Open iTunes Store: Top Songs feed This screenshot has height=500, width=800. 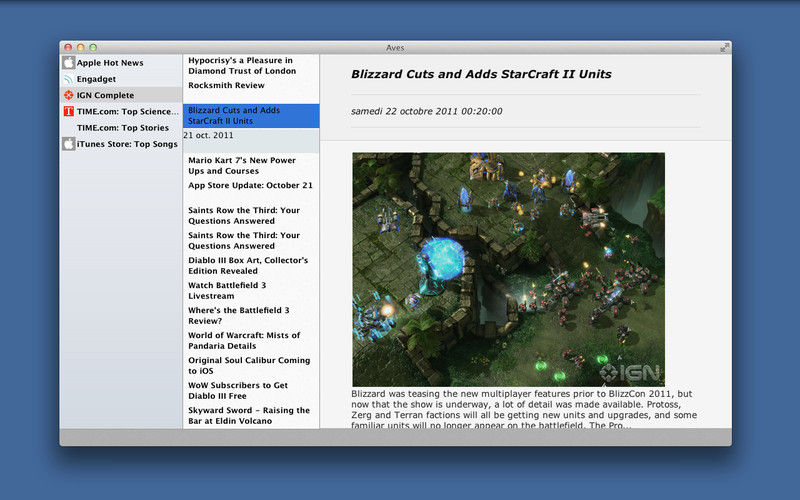click(121, 144)
